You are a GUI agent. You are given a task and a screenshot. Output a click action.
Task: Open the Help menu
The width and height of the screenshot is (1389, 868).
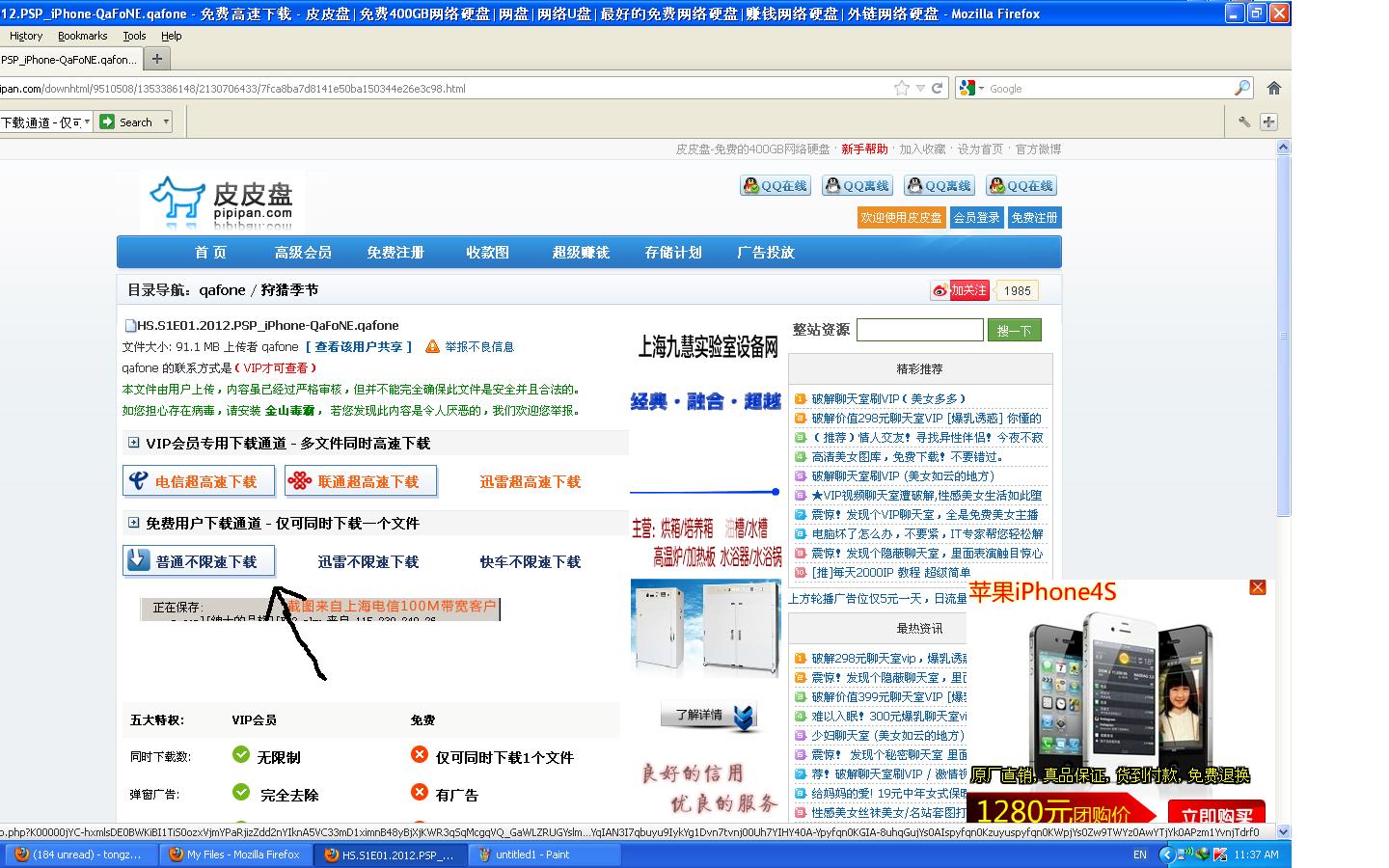click(171, 36)
